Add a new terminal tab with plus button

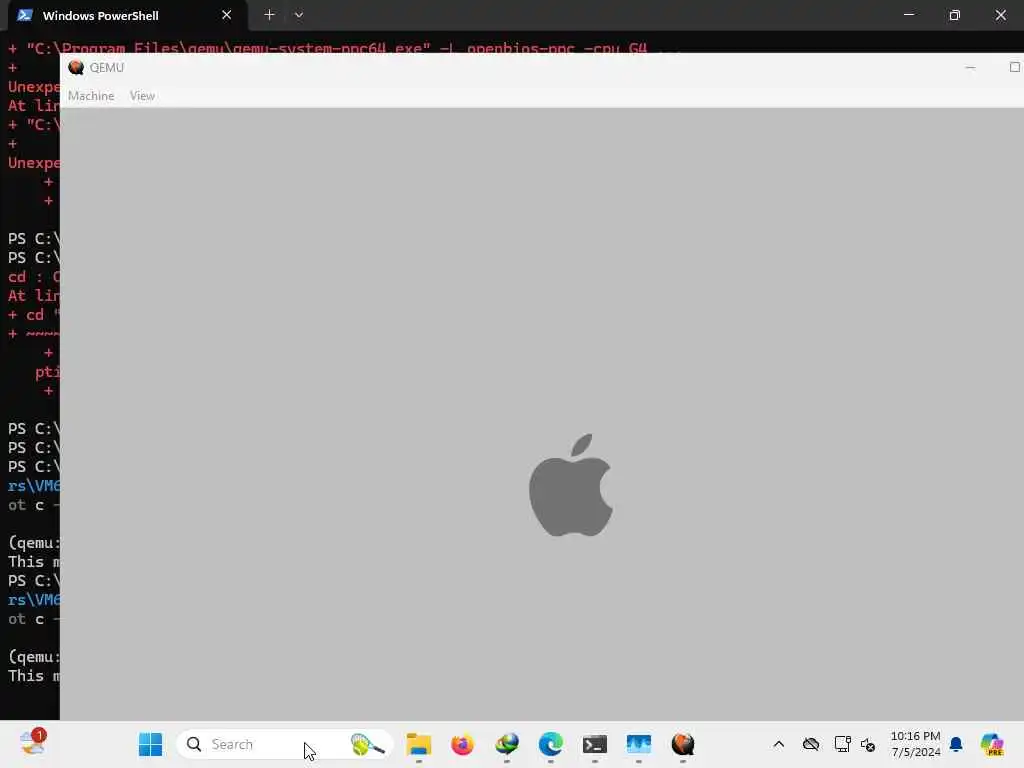click(269, 15)
